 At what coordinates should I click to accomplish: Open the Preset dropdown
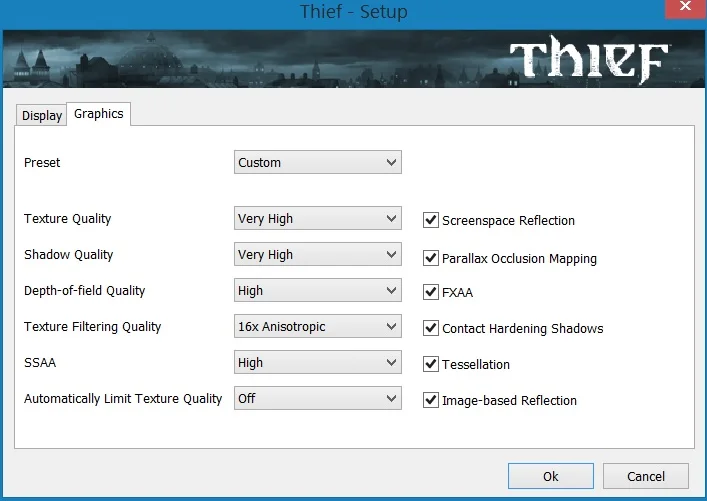pos(317,162)
